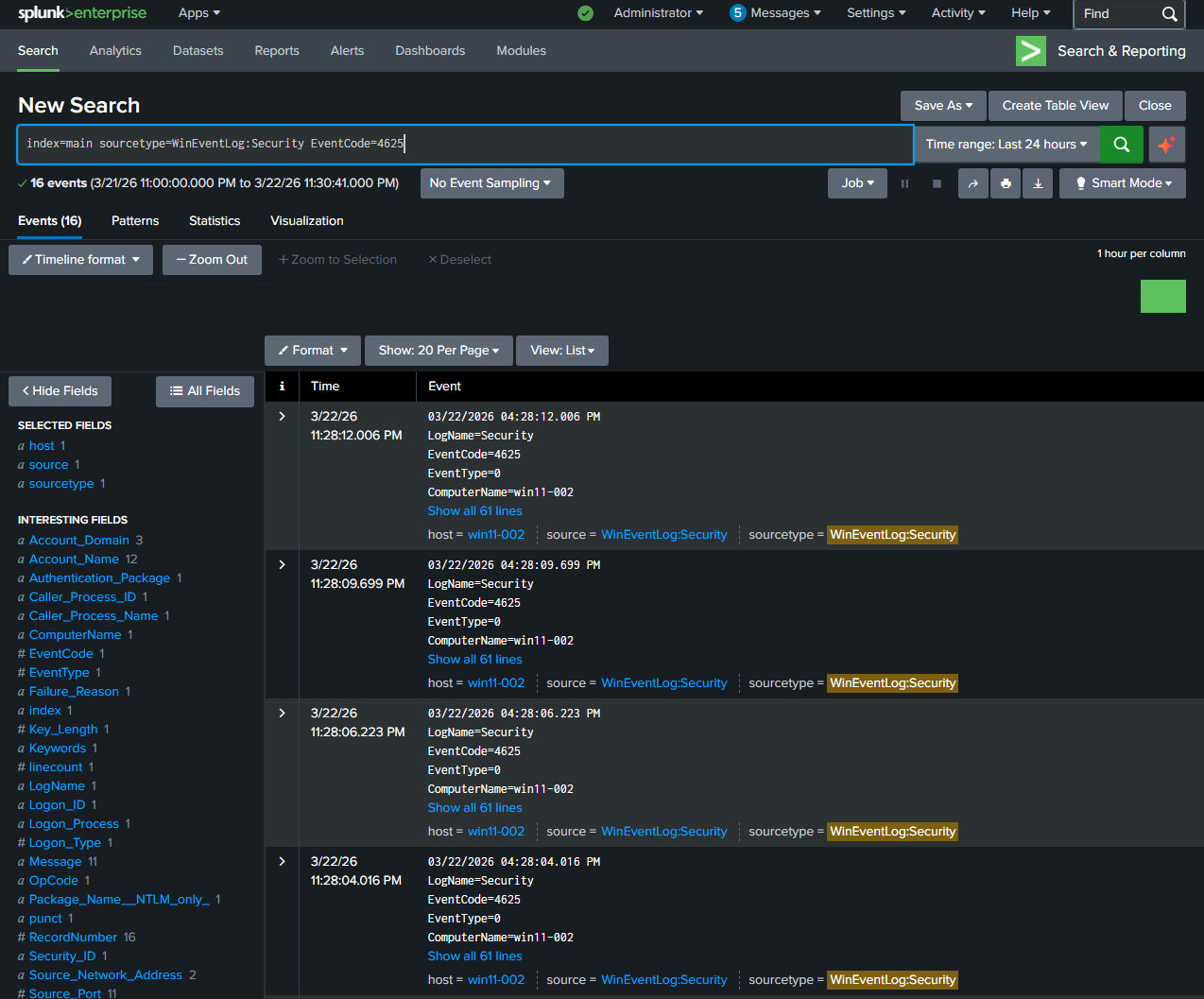Viewport: 1204px width, 999px height.
Task: Export the search results
Action: pyautogui.click(x=1038, y=183)
